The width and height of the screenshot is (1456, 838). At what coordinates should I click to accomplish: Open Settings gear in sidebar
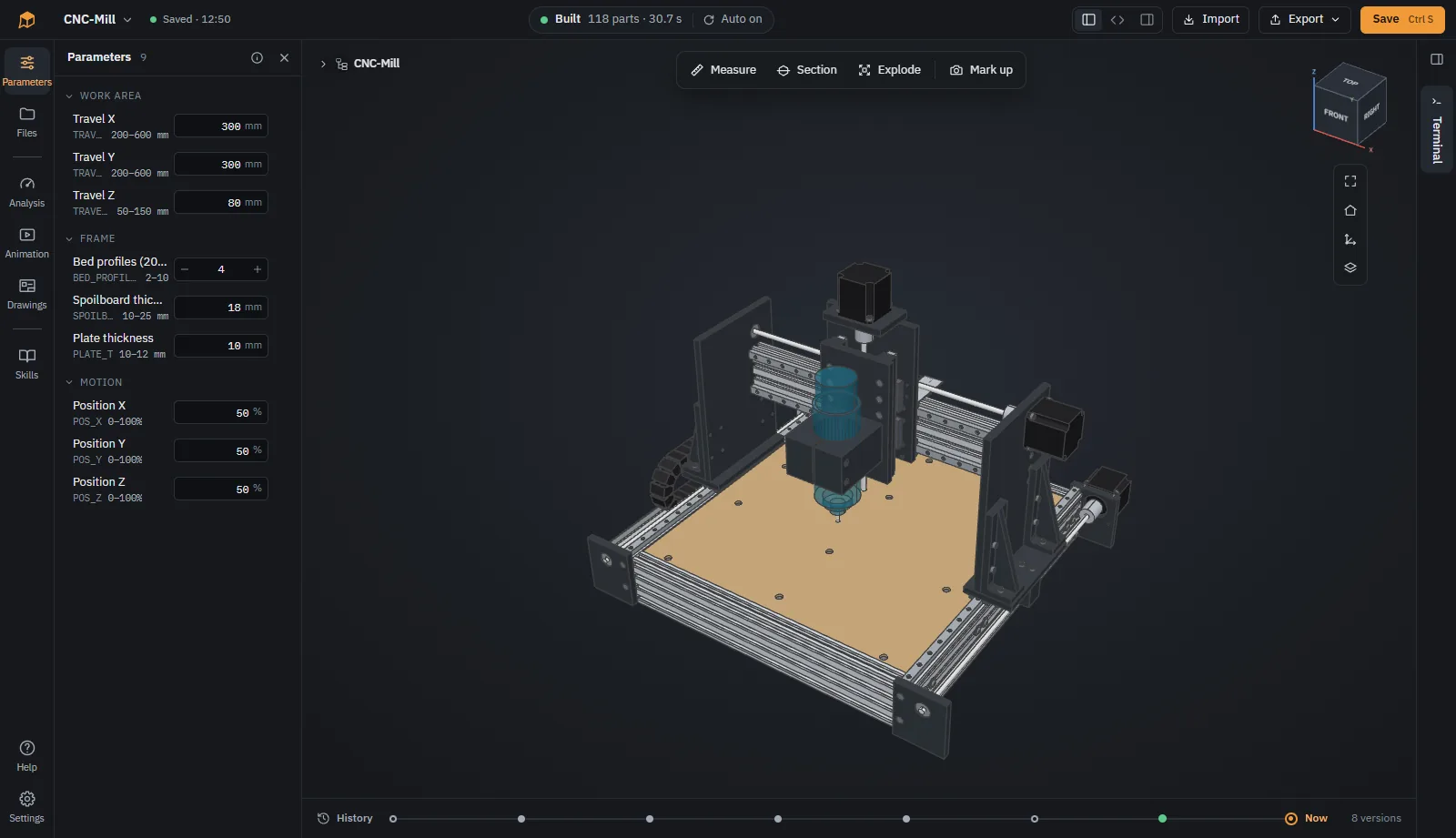26,807
